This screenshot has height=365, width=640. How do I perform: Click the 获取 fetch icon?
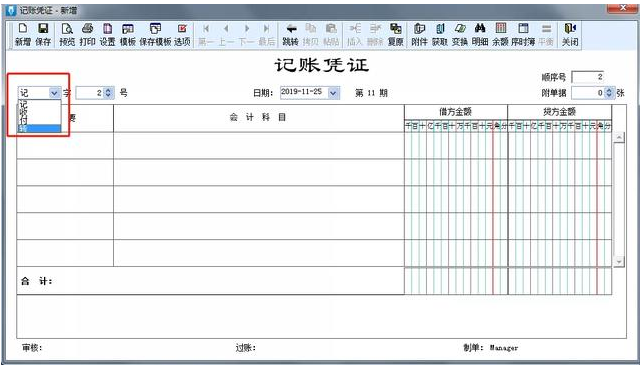(440, 34)
